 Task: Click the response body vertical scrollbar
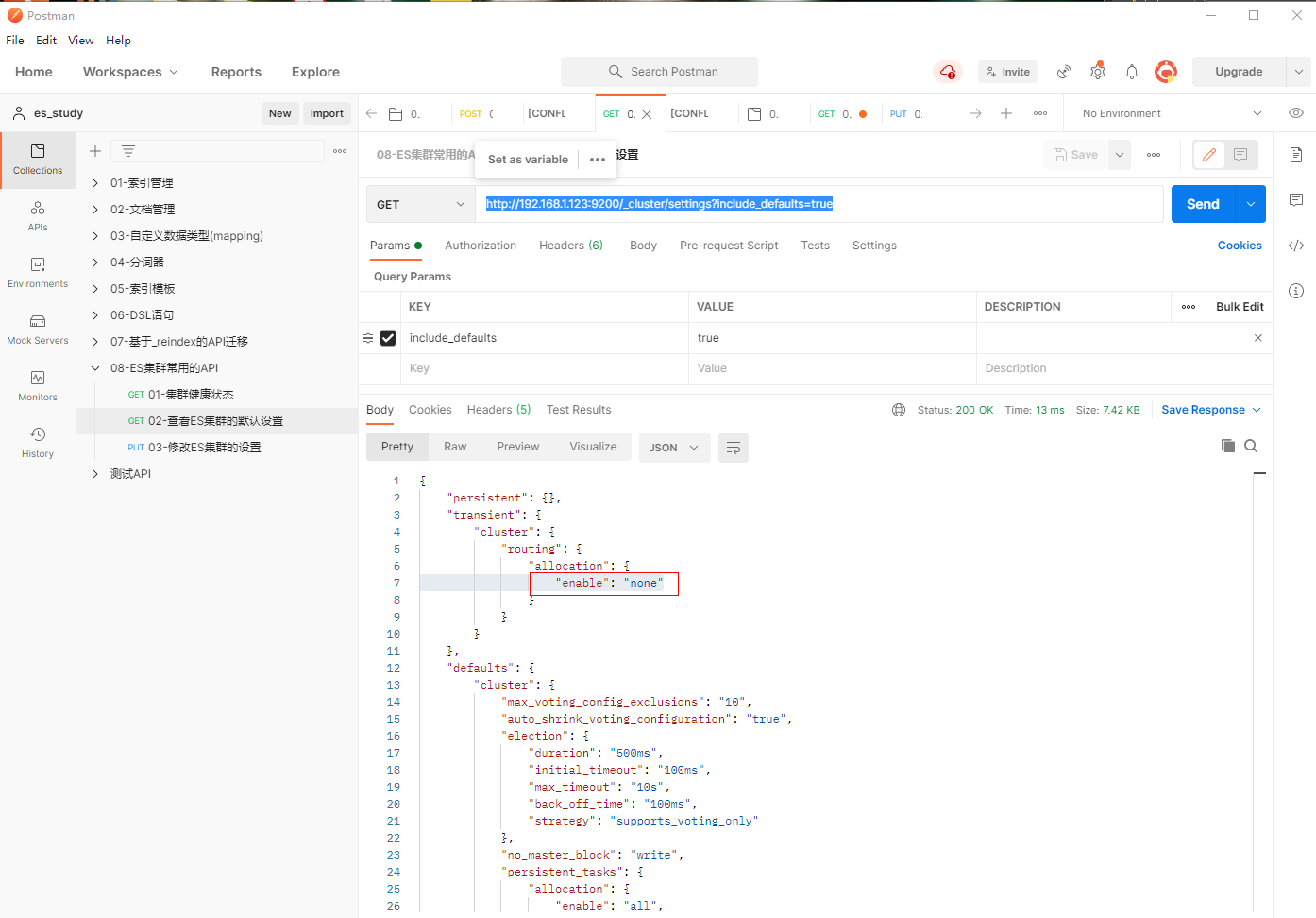pyautogui.click(x=1259, y=661)
